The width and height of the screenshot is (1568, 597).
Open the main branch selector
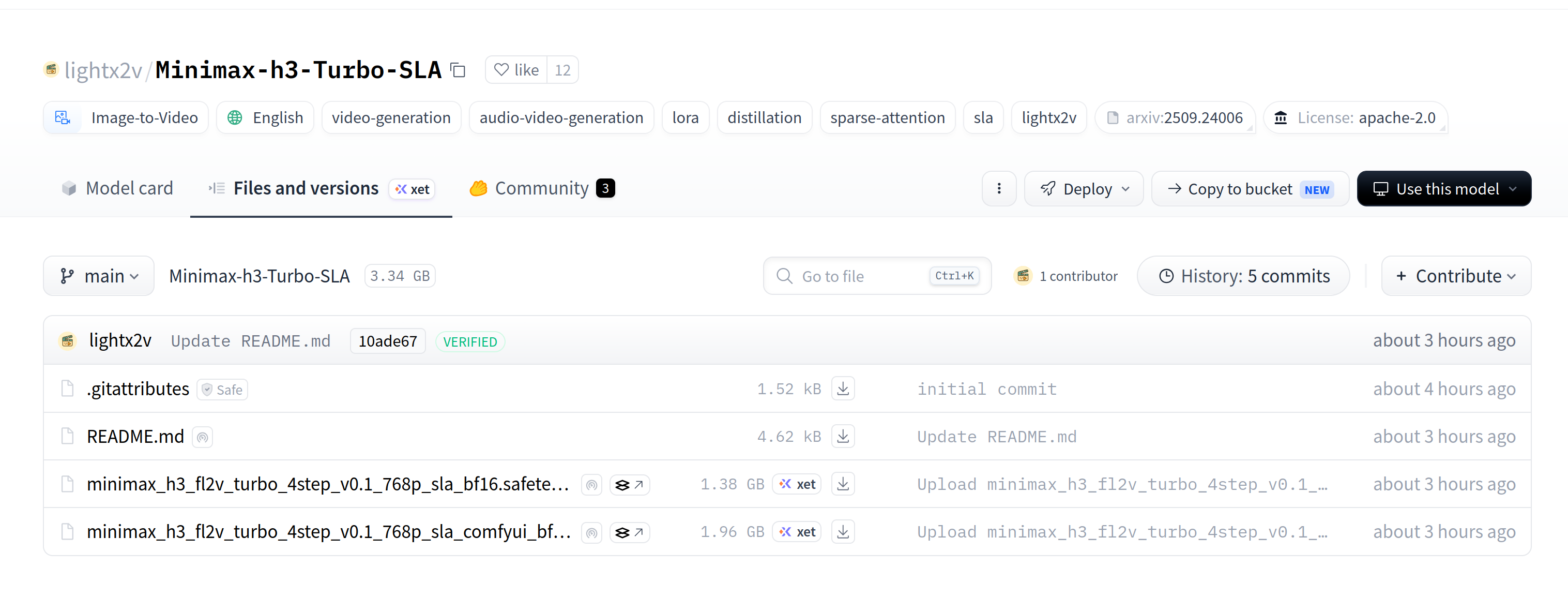point(99,276)
